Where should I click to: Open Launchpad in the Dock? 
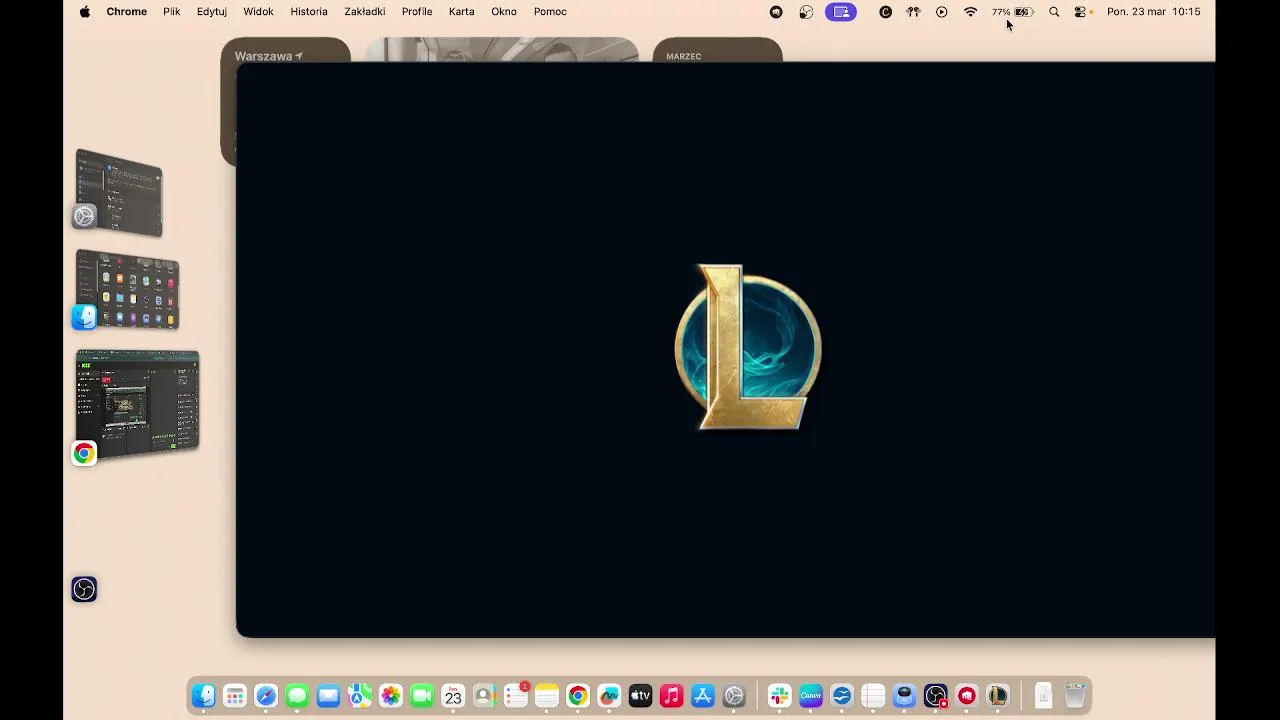[x=235, y=696]
